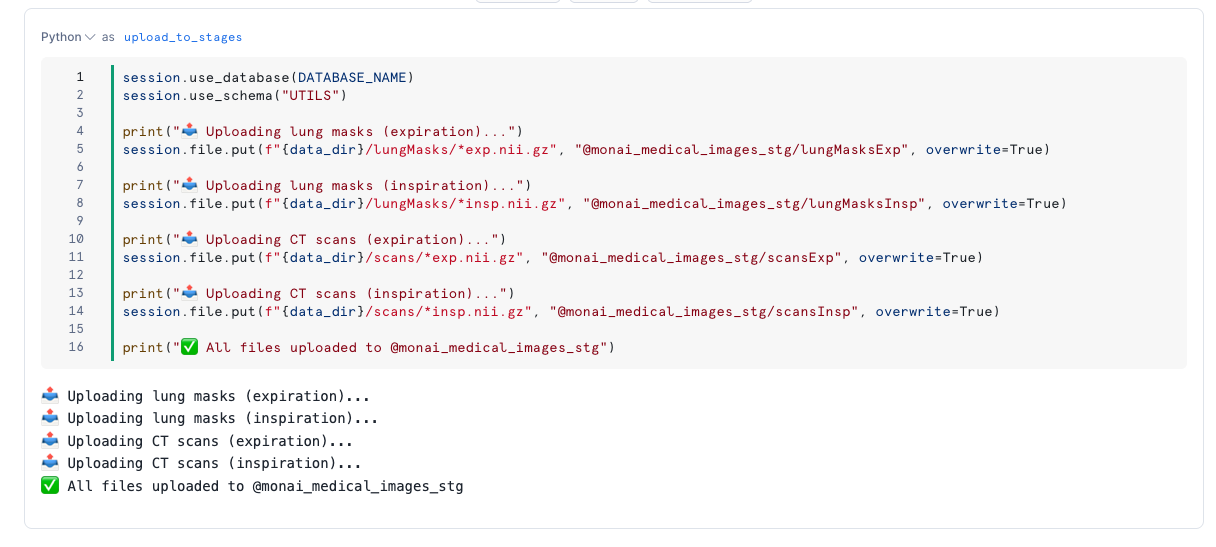Viewport: 1216px width, 547px height.
Task: Click line number 1 in the gutter
Action: 80,77
